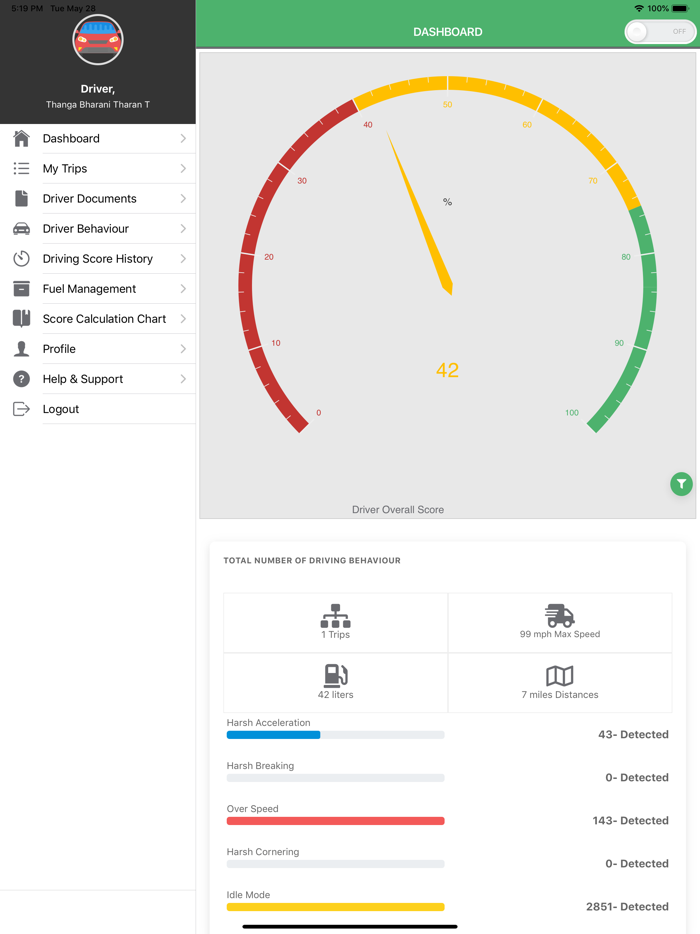Open the Fuel Management menu item
The height and width of the screenshot is (934, 700).
[98, 289]
